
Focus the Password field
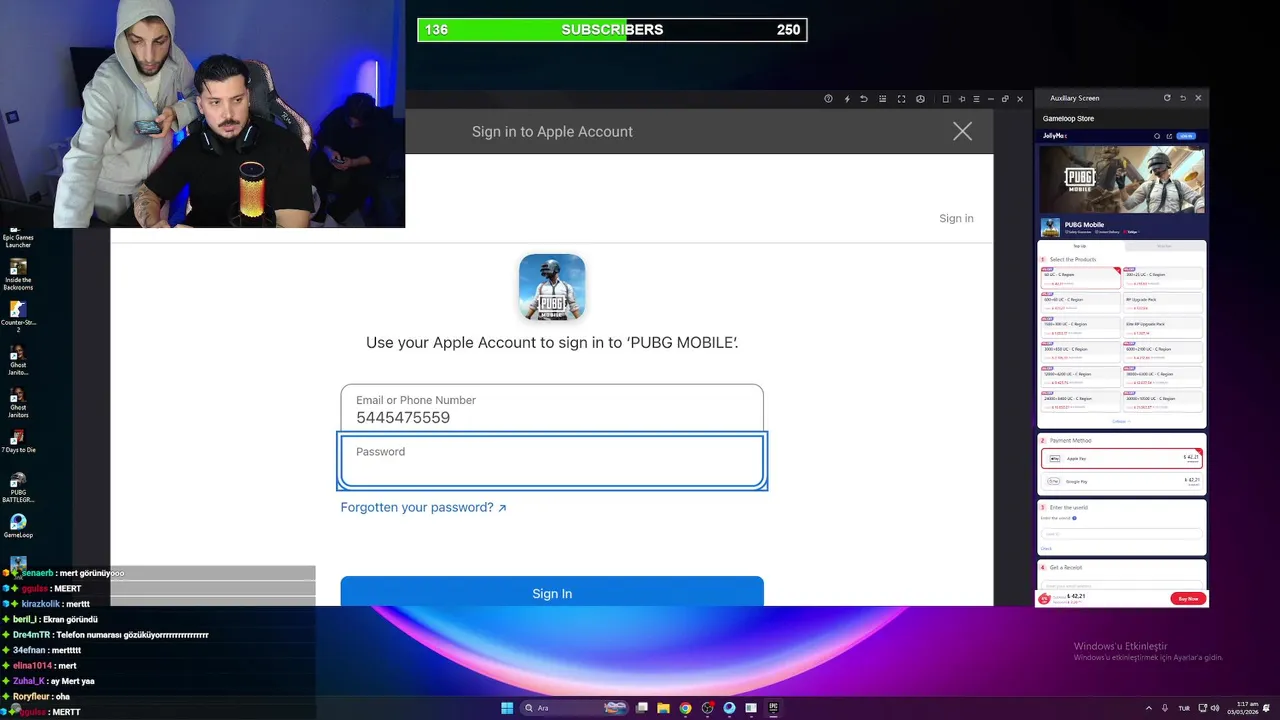coord(552,461)
